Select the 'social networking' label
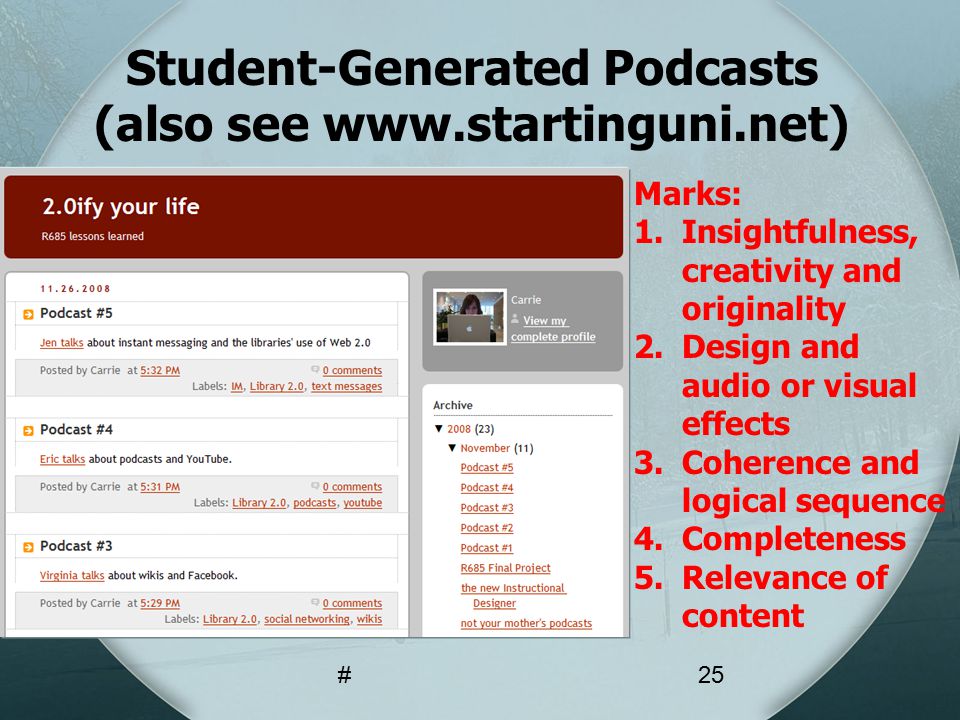This screenshot has width=960, height=720. click(307, 619)
